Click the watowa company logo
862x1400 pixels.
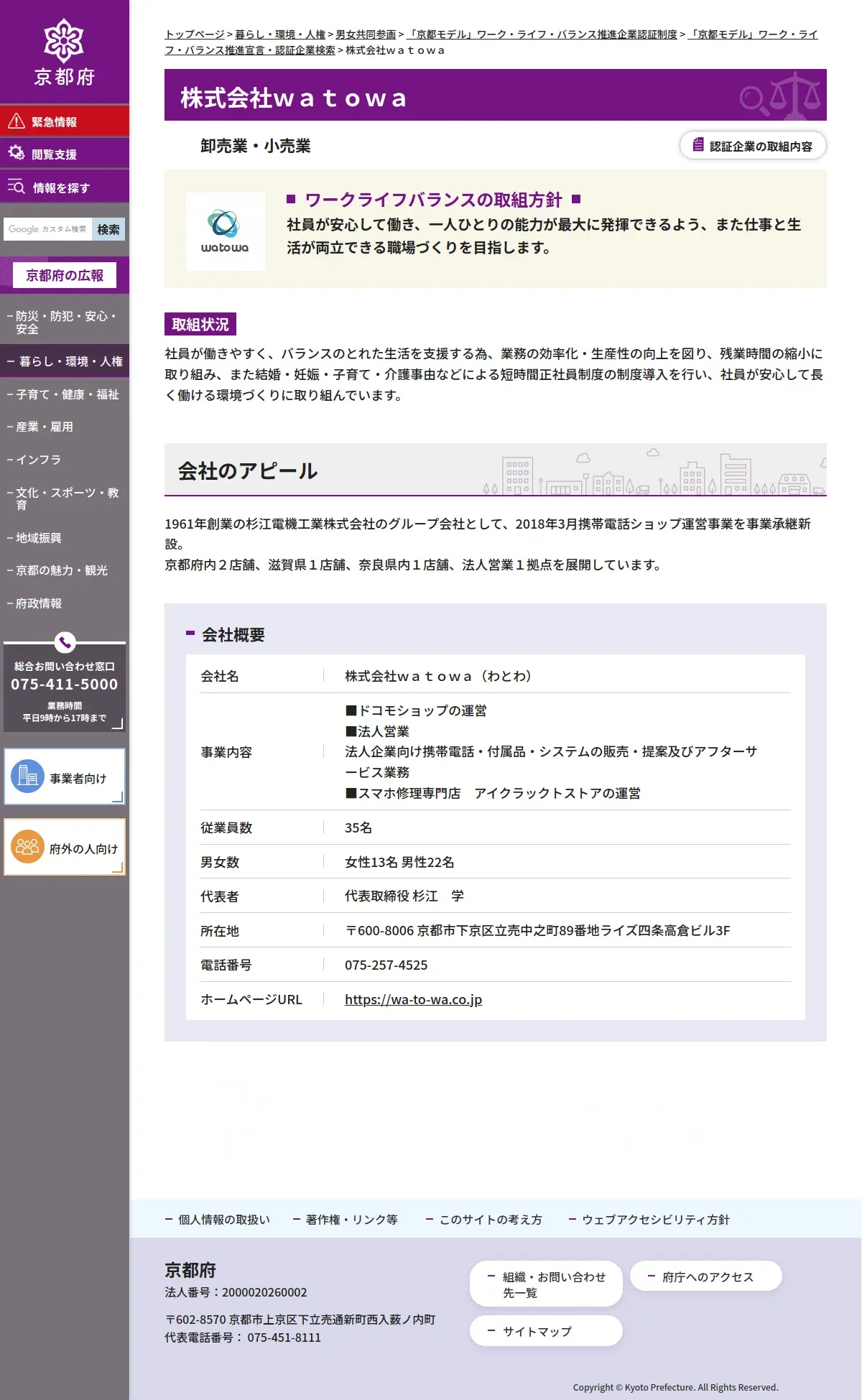pyautogui.click(x=225, y=231)
